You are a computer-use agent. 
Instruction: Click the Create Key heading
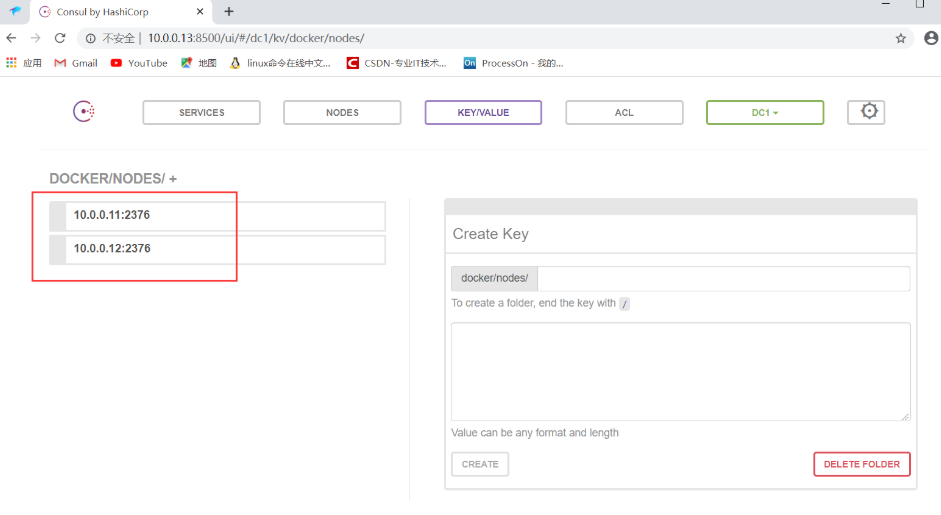tap(490, 233)
